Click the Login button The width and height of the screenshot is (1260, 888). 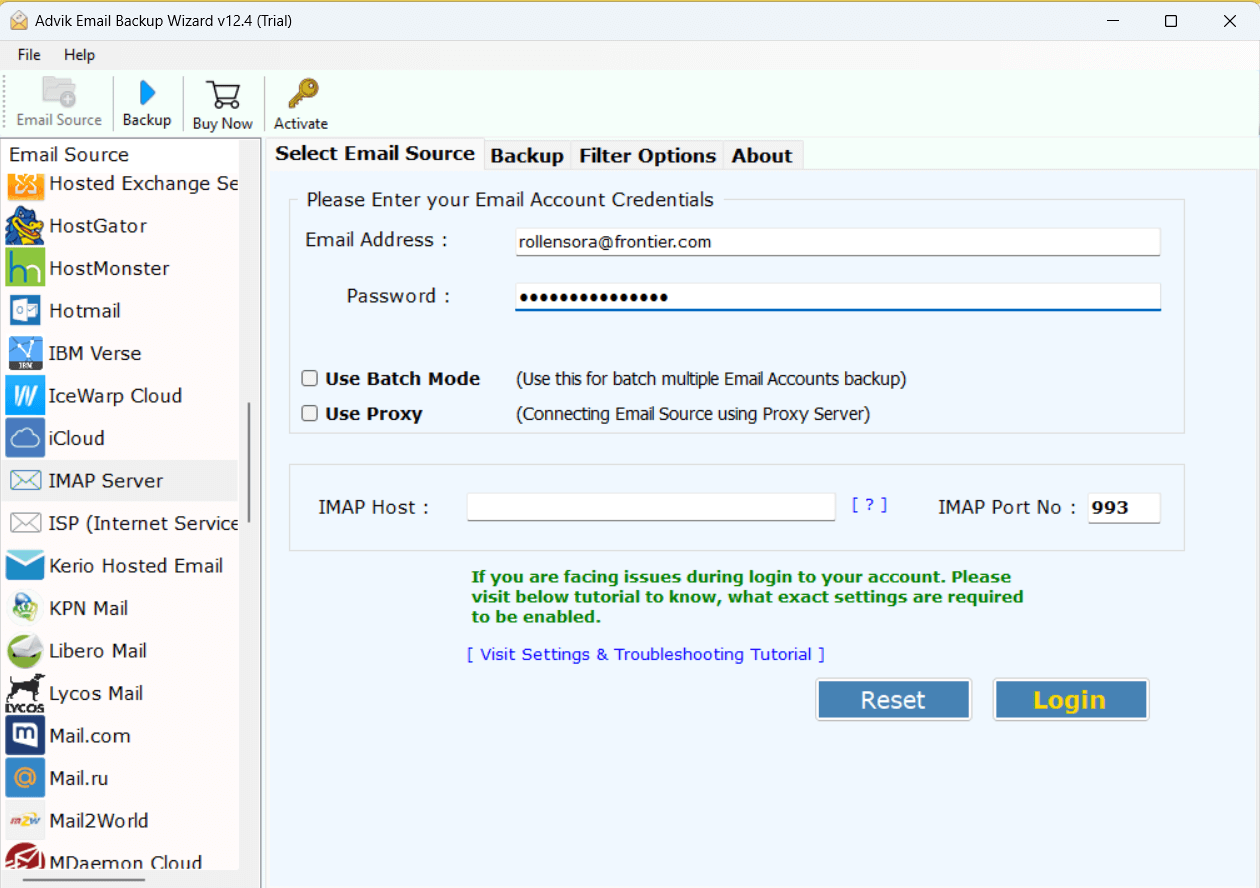(x=1070, y=700)
